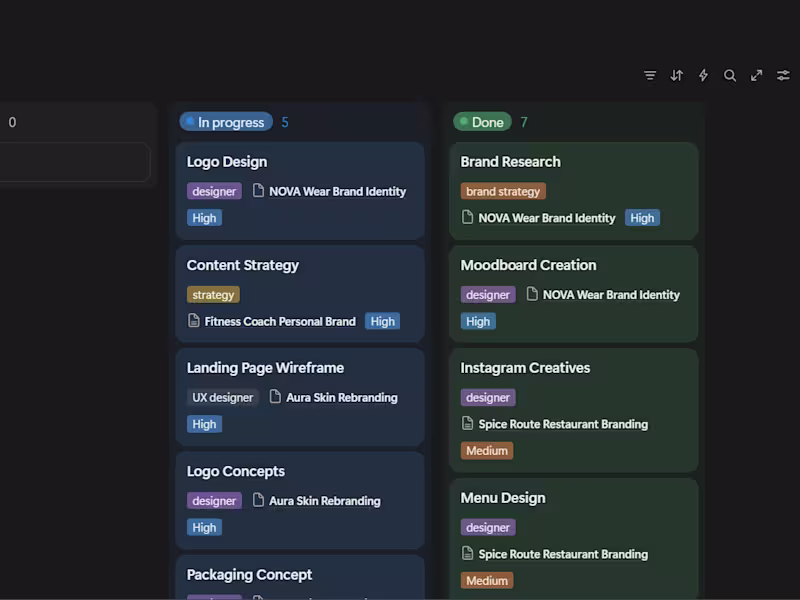Click page icon beside NOVA Wear on Logo Design
Viewport: 800px width, 600px height.
tap(258, 191)
